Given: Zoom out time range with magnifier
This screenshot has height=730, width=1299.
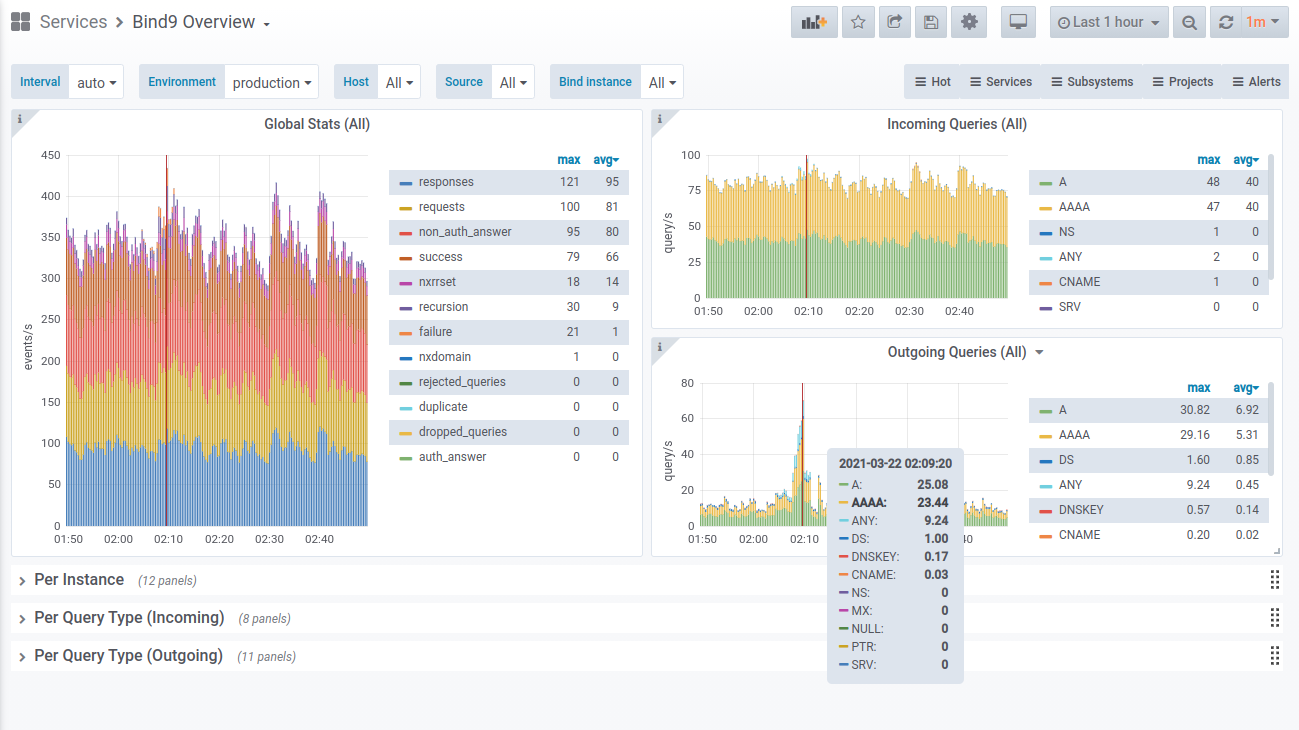Looking at the screenshot, I should pos(1189,22).
